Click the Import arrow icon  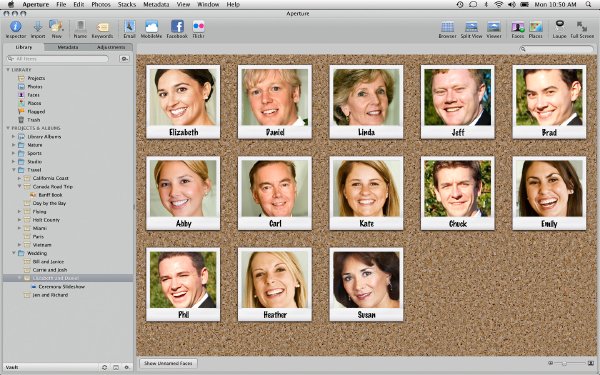point(38,26)
